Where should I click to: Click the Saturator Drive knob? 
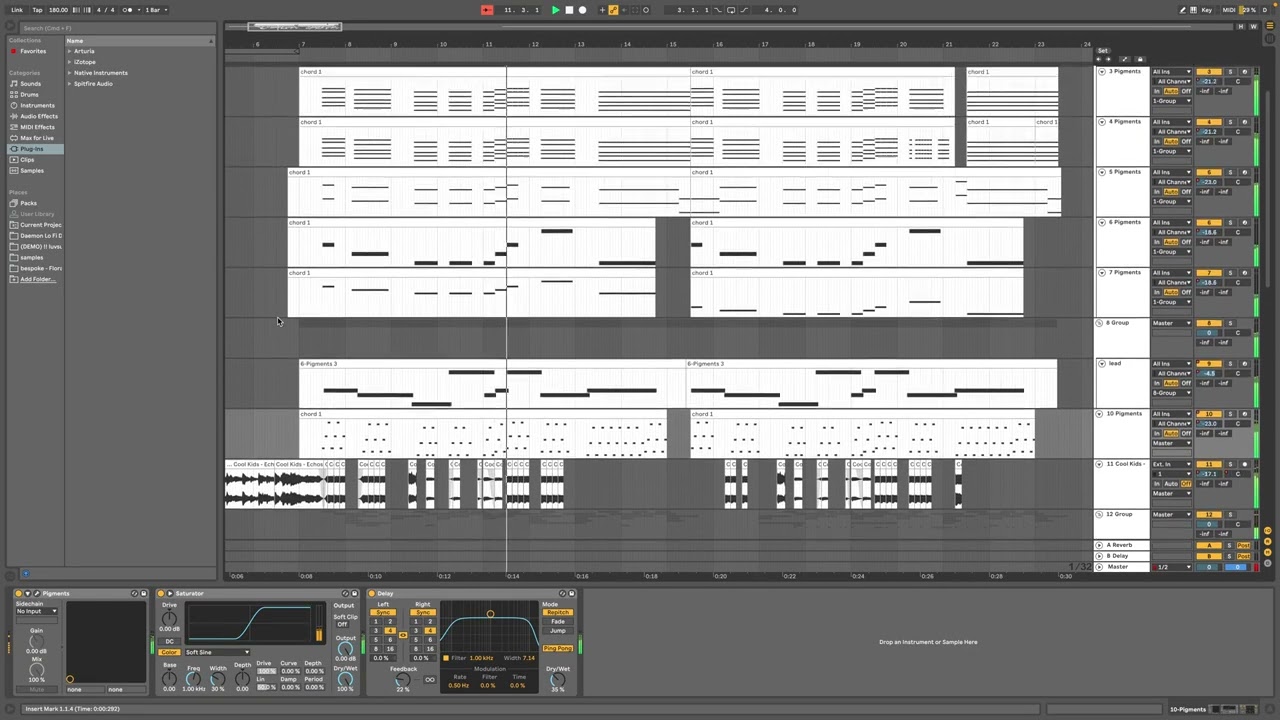tap(169, 620)
